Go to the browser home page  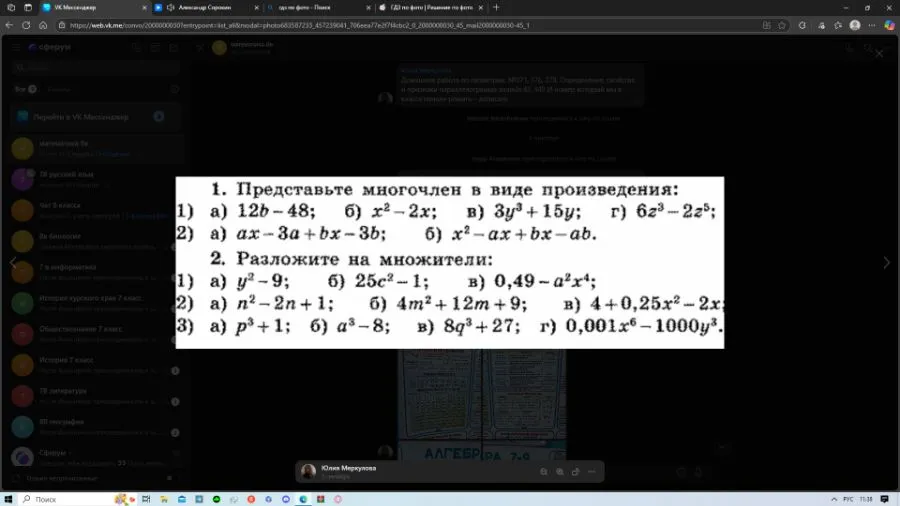coord(43,25)
